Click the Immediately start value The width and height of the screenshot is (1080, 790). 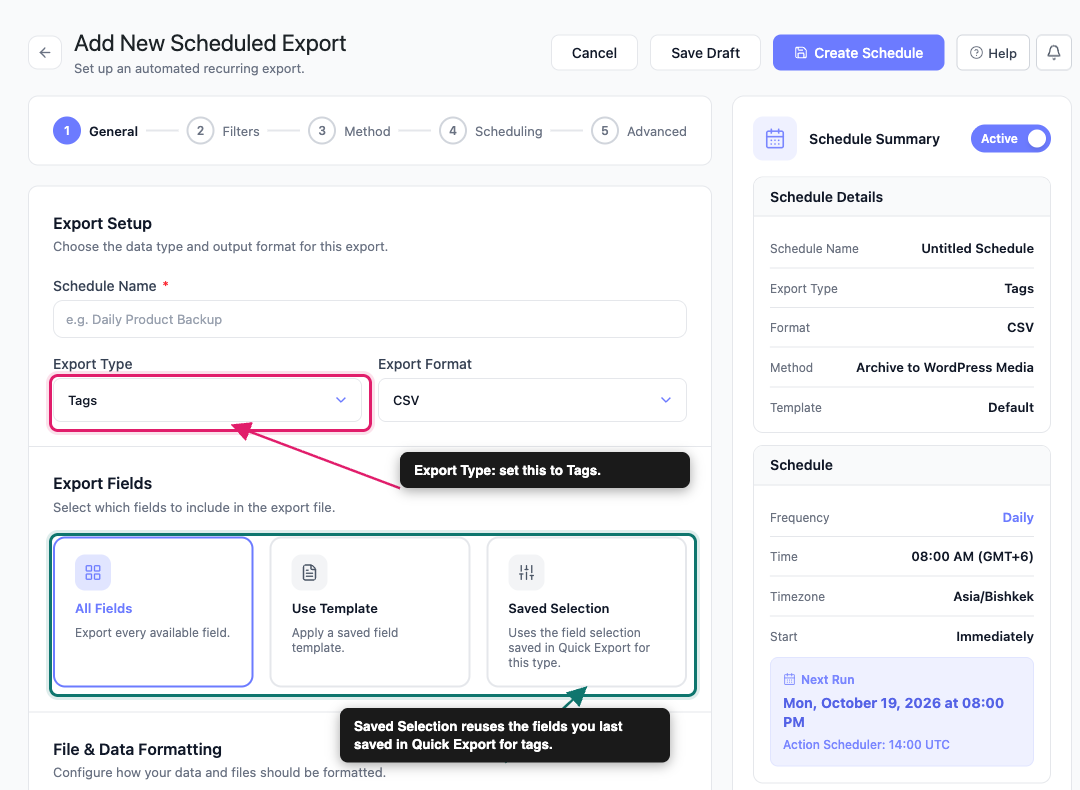(995, 636)
